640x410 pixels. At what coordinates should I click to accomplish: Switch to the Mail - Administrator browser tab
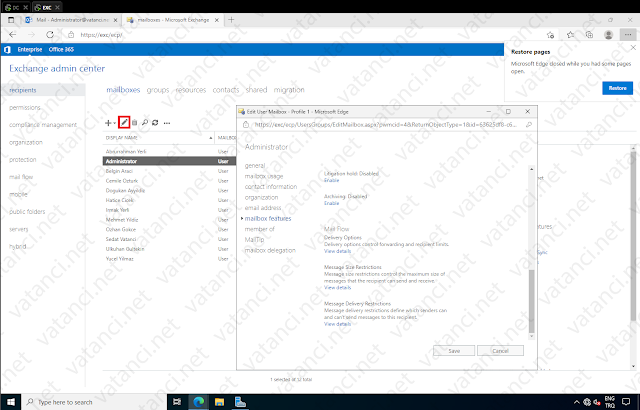71,20
